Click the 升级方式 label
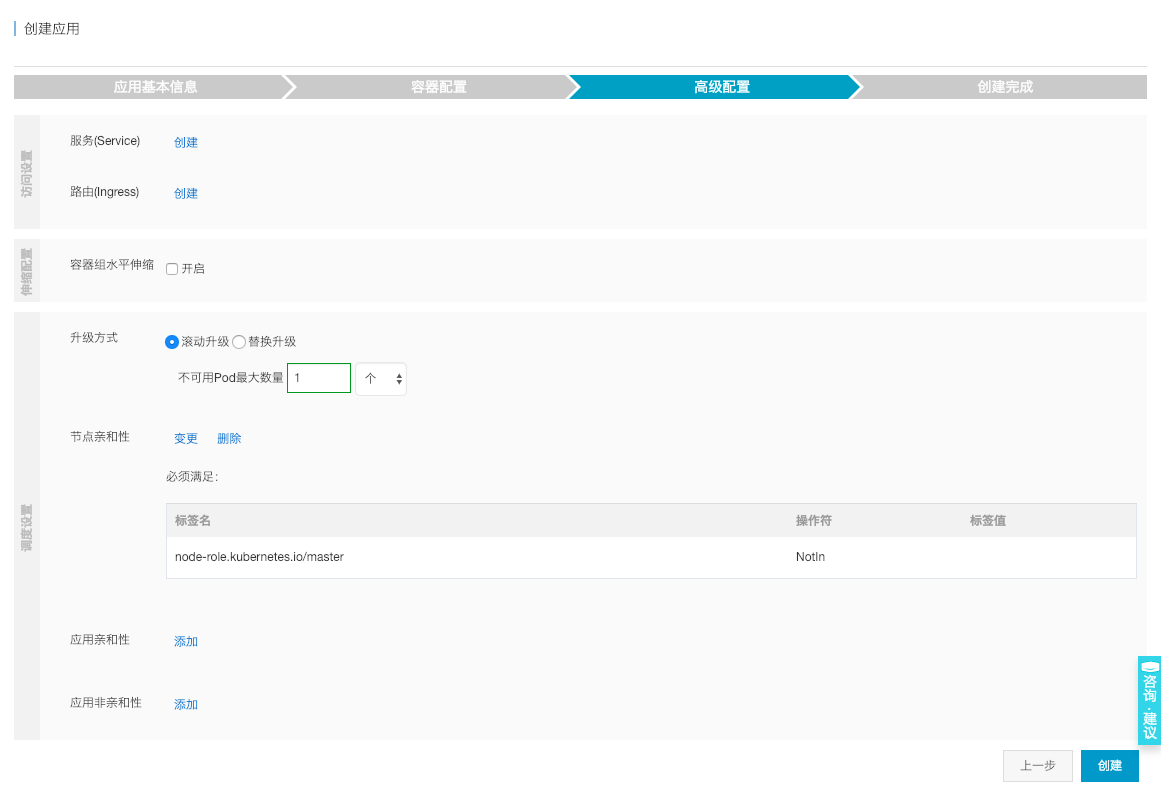Image resolution: width=1161 pixels, height=793 pixels. coord(94,338)
